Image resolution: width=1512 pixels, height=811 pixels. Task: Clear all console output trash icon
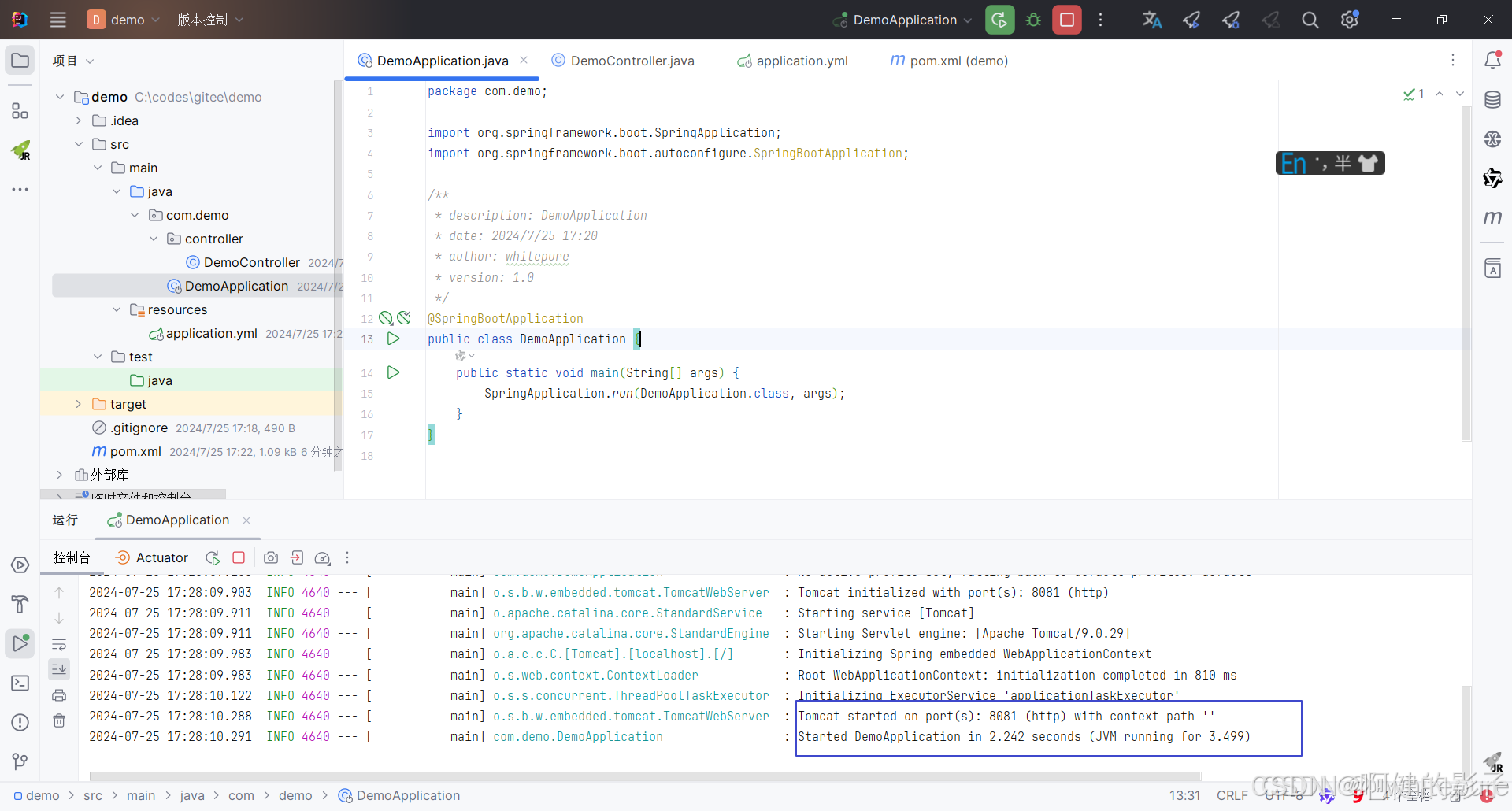59,720
